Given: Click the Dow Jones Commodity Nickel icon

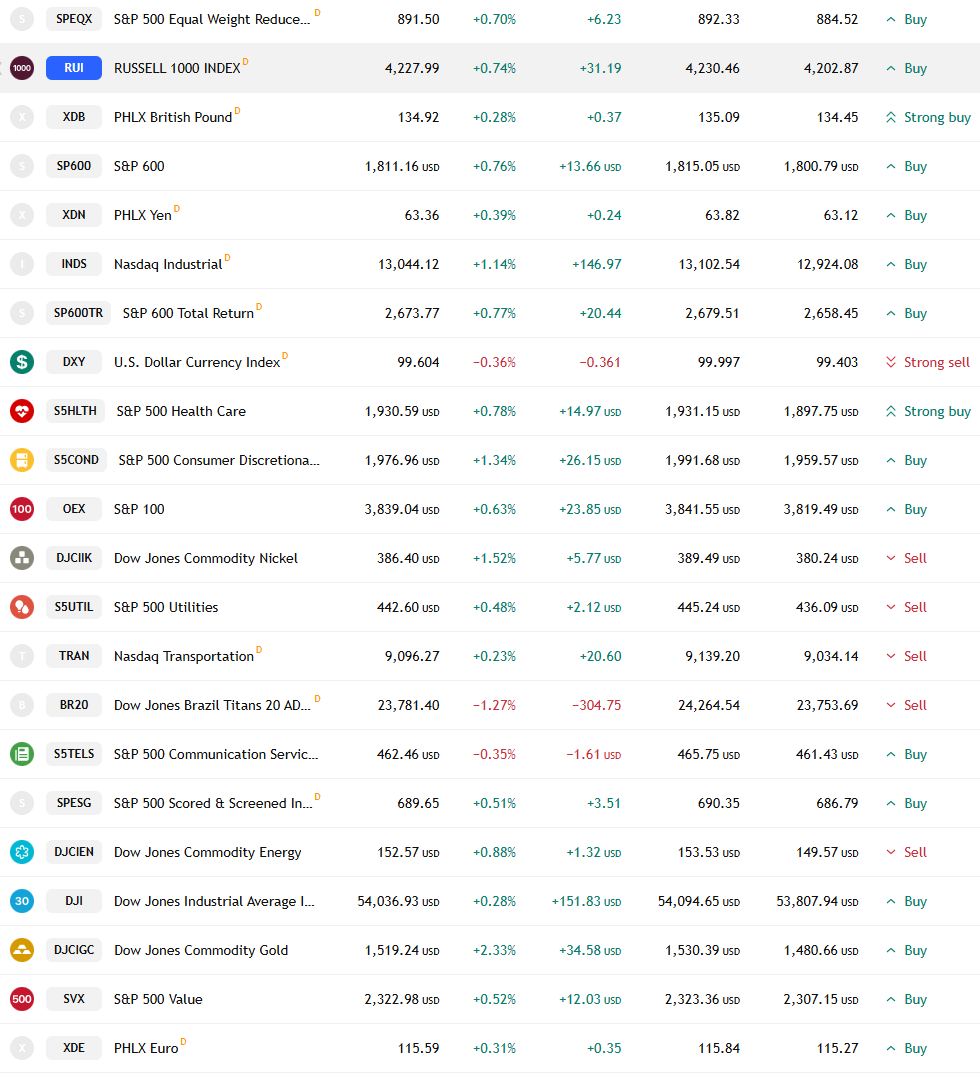Looking at the screenshot, I should click(22, 558).
